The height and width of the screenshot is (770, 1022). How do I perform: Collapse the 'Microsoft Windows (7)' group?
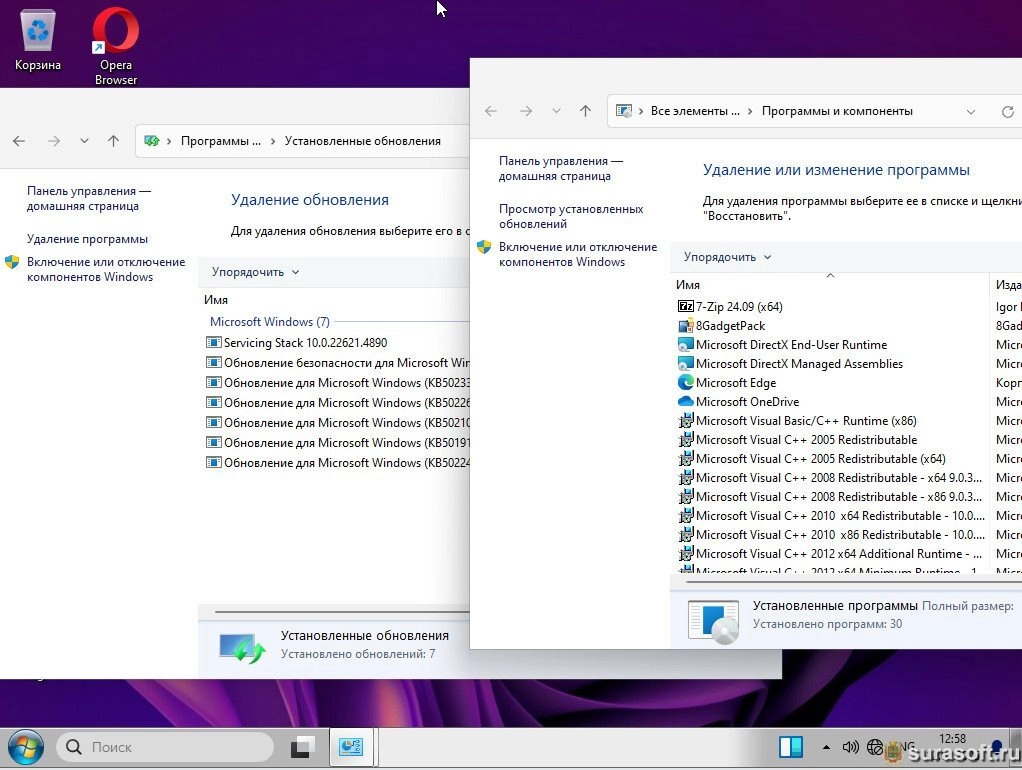270,322
